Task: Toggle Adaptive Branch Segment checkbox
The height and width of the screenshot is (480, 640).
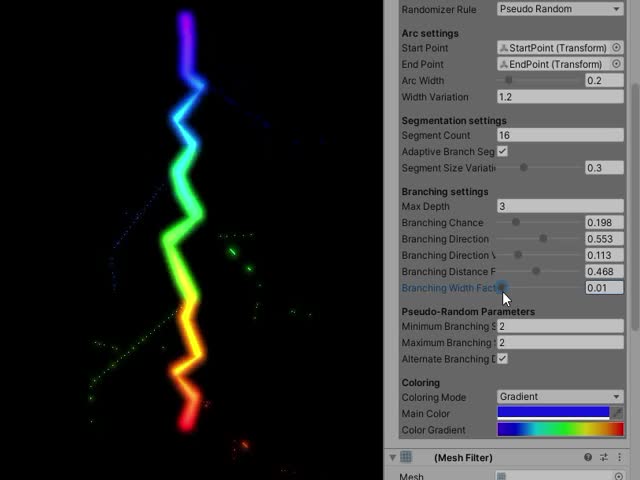Action: click(502, 151)
